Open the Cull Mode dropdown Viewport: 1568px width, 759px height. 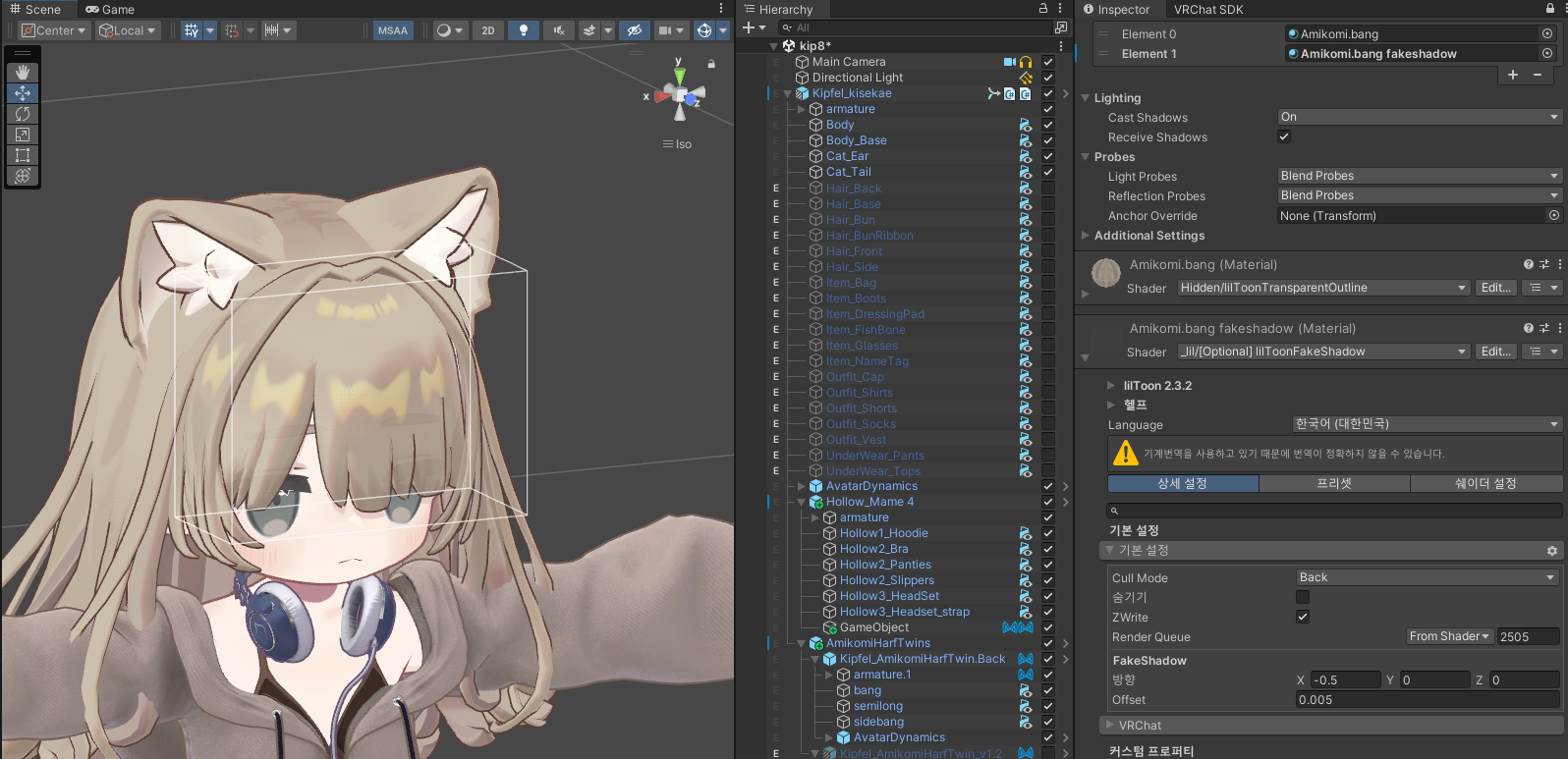click(x=1428, y=577)
